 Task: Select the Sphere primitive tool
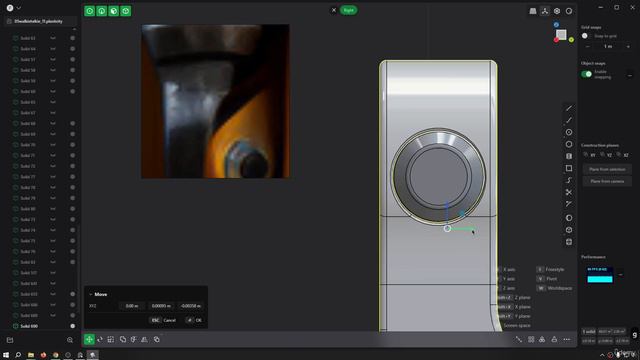569,218
